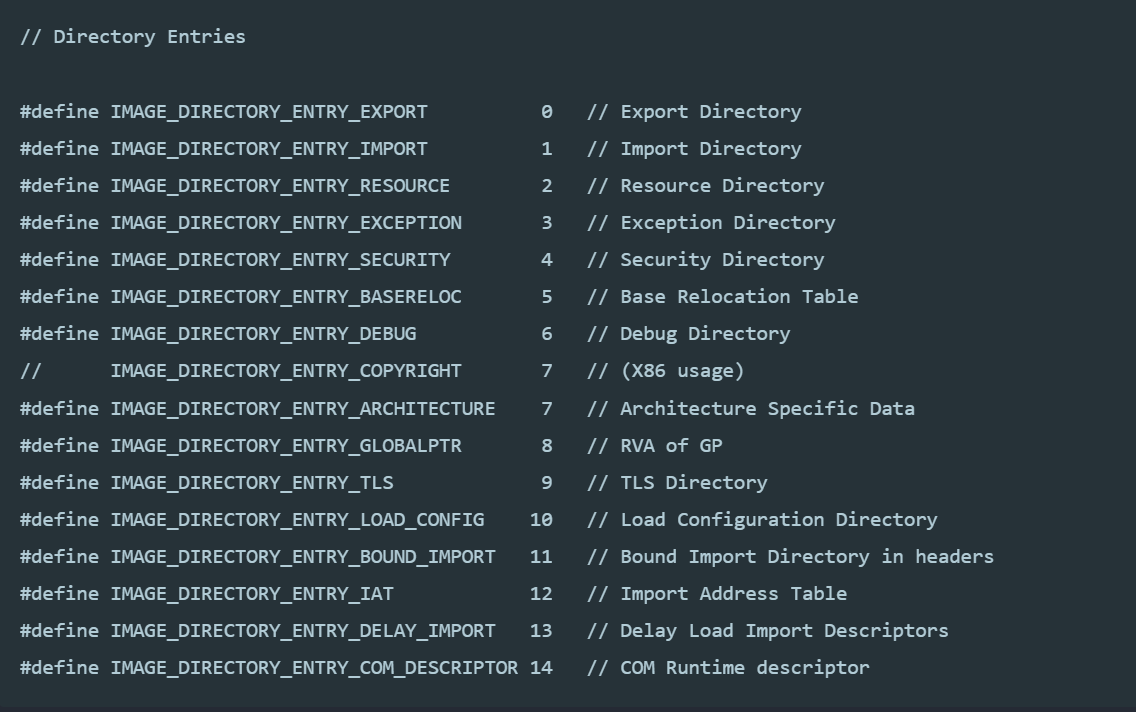Click '// Bound Import Directory in headers' comment
Screen dimensions: 1136x712
(790, 556)
